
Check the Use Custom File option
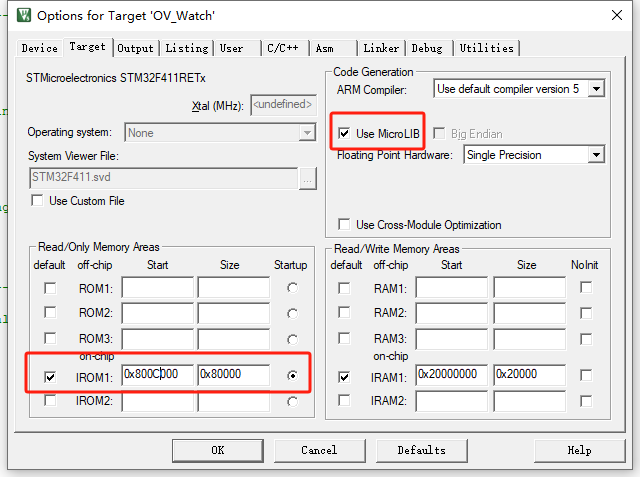coord(38,201)
